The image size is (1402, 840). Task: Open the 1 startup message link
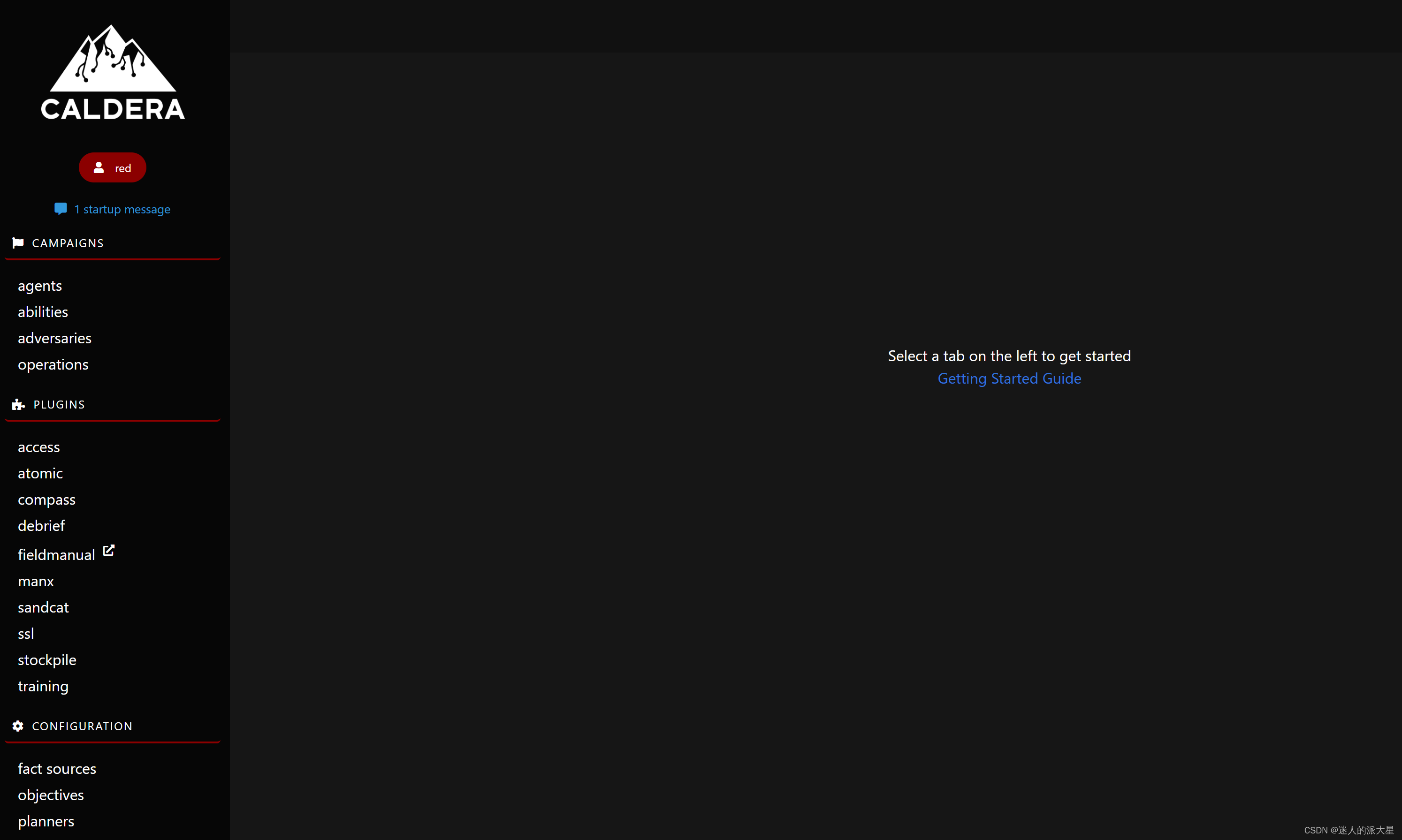pyautogui.click(x=122, y=210)
